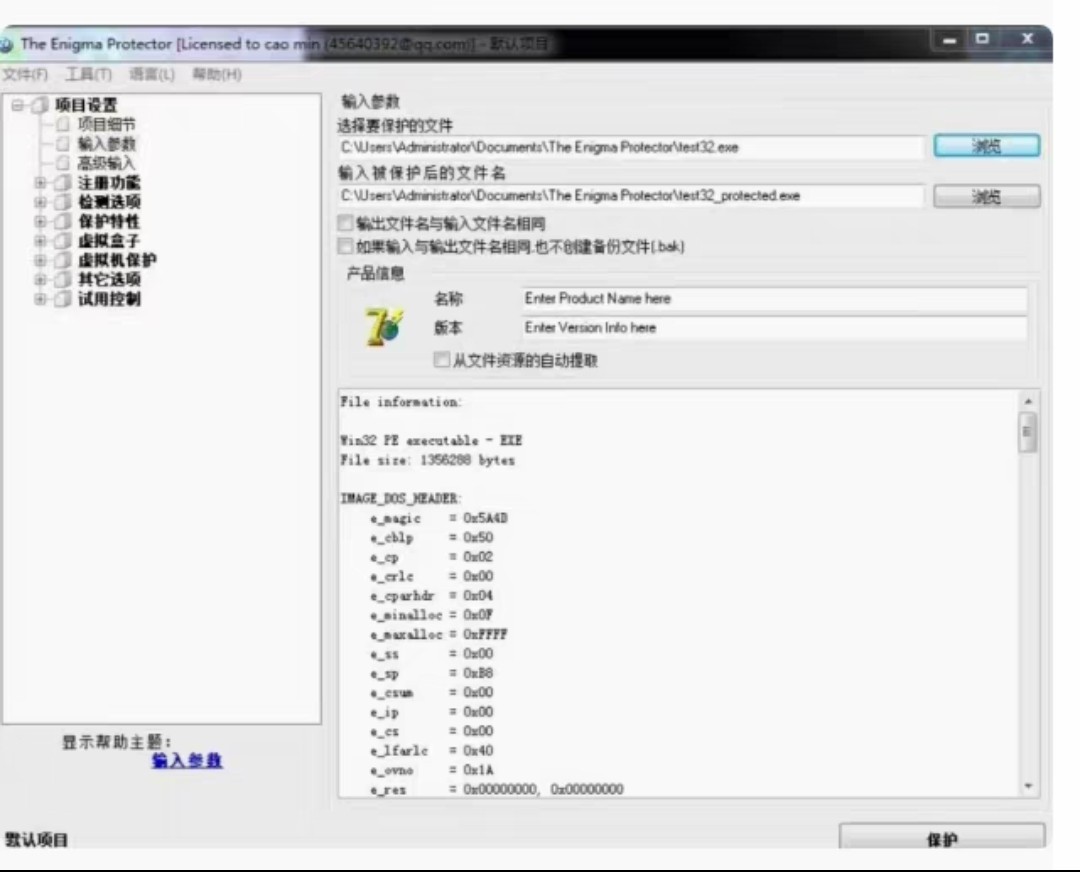Select 项目细节 in the tree
The width and height of the screenshot is (1080, 872).
[107, 124]
